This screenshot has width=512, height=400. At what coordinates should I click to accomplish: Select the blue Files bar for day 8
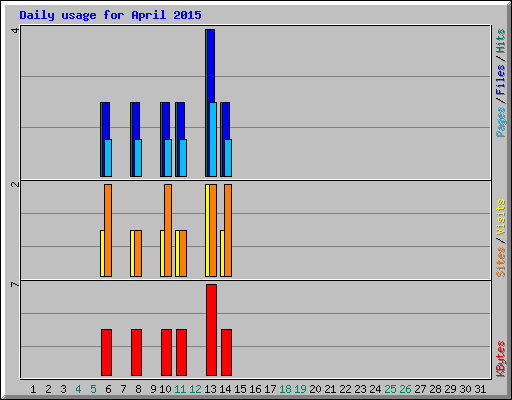136,121
